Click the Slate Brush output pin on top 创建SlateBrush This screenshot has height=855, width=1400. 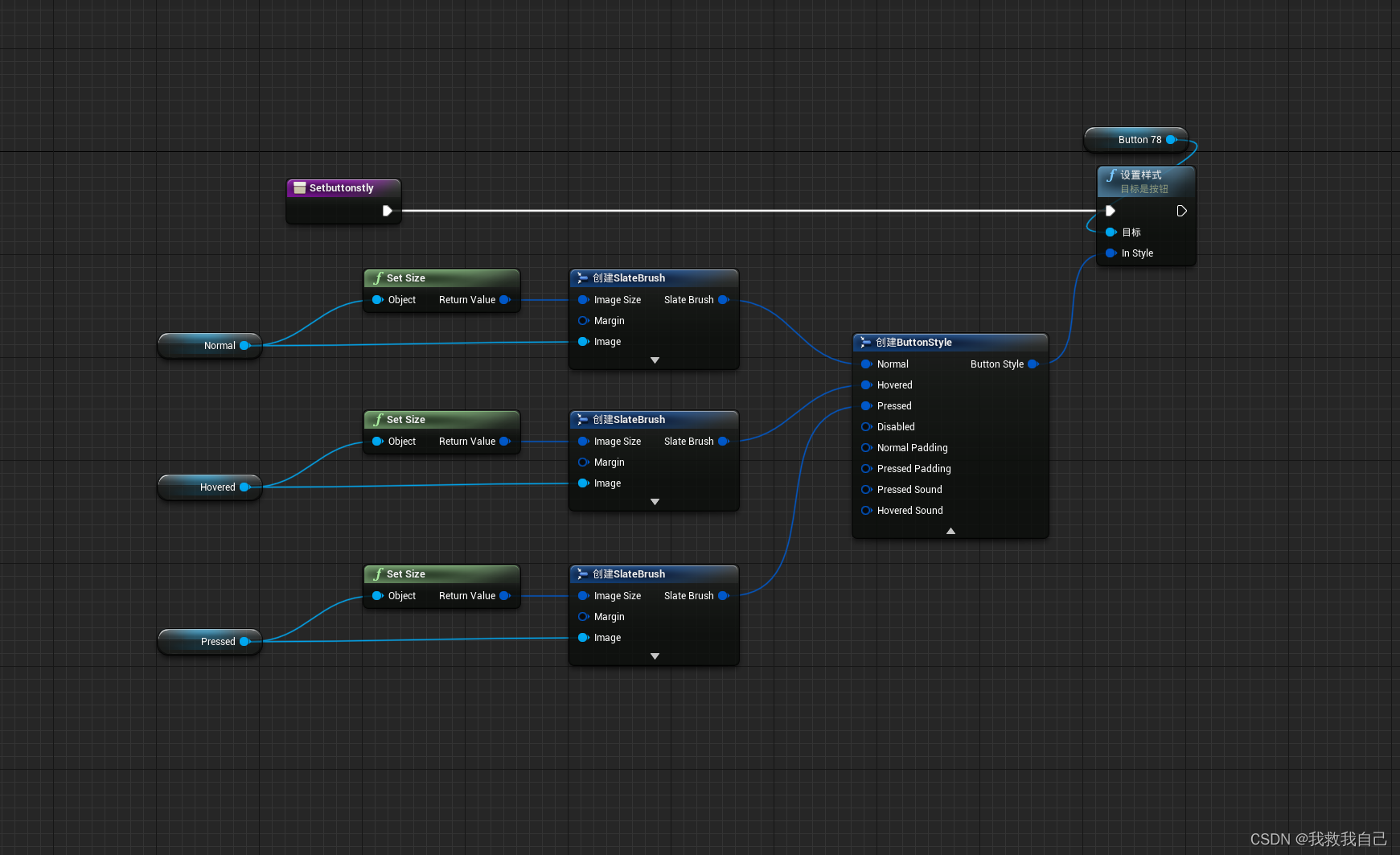coord(725,299)
